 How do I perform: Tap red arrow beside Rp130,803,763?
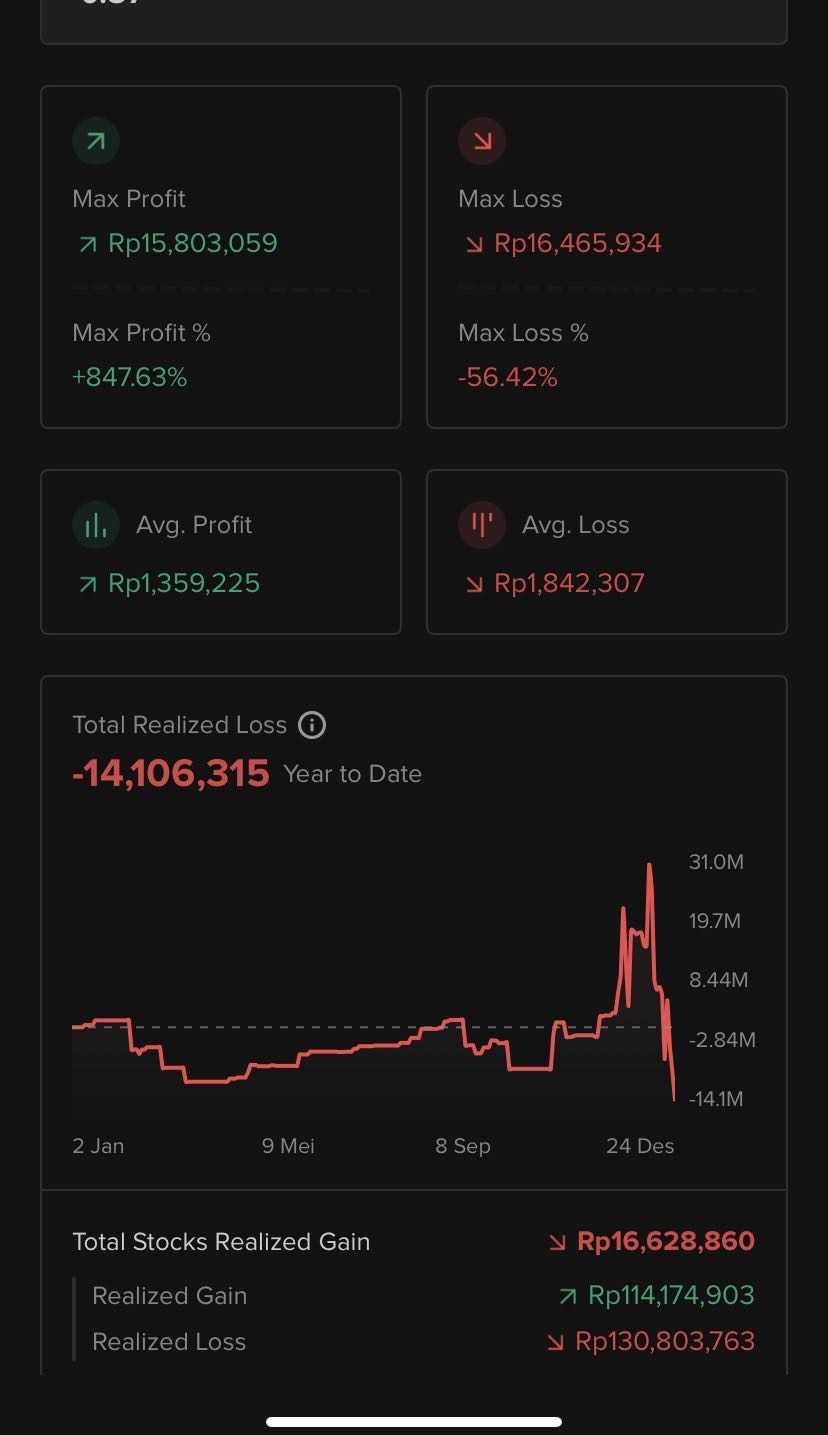[556, 1342]
